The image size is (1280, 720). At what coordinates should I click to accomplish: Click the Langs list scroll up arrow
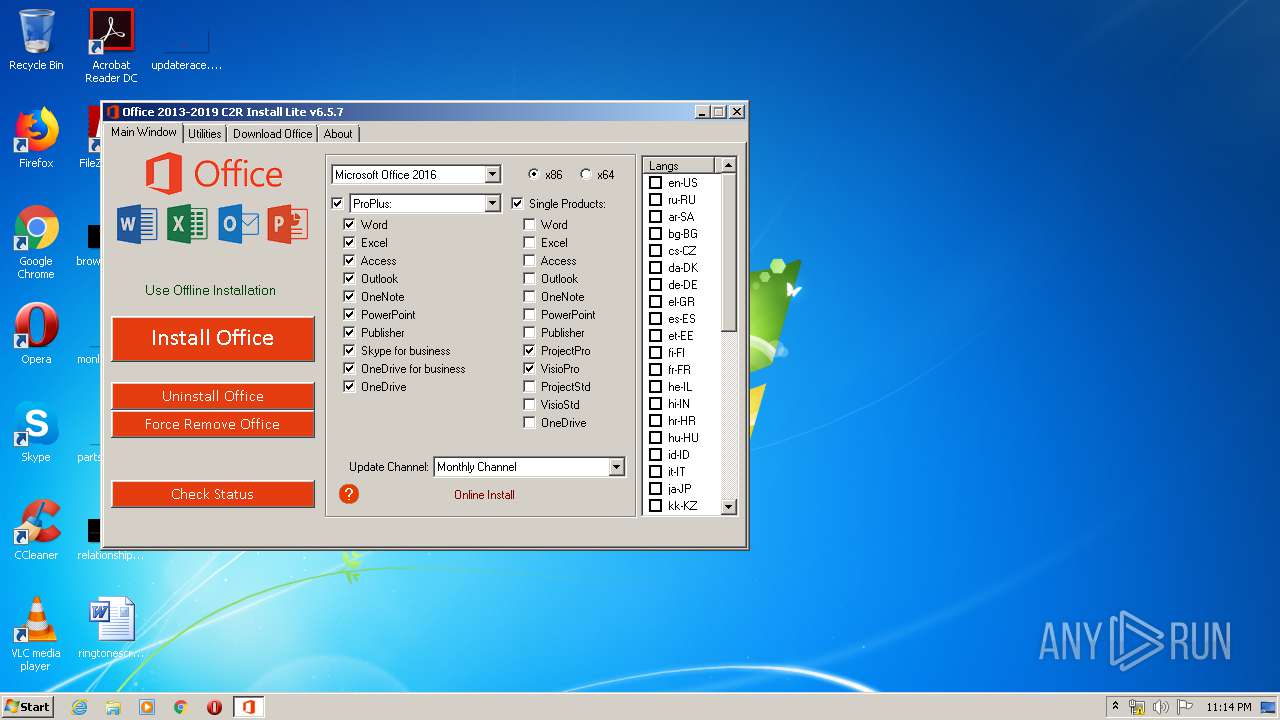point(728,165)
